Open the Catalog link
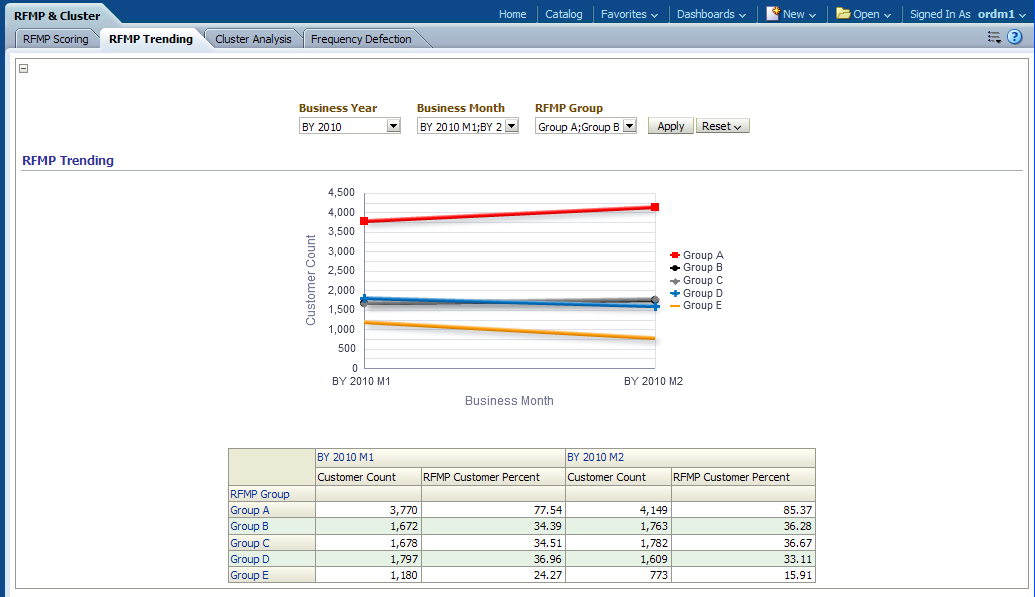Viewport: 1035px width, 597px height. (x=563, y=14)
